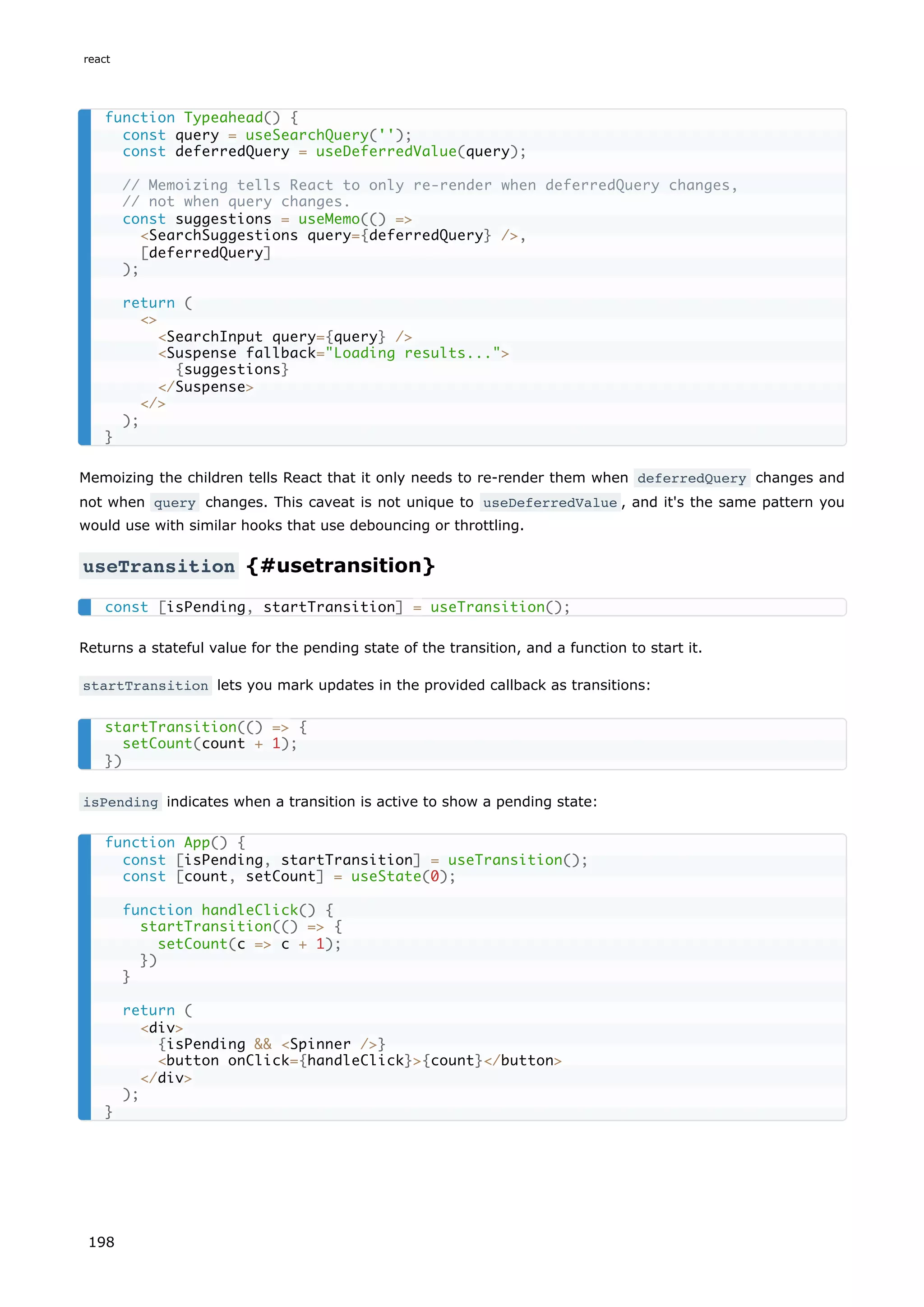Click the 'setCount(c => c + 1);' code line

click(x=250, y=945)
